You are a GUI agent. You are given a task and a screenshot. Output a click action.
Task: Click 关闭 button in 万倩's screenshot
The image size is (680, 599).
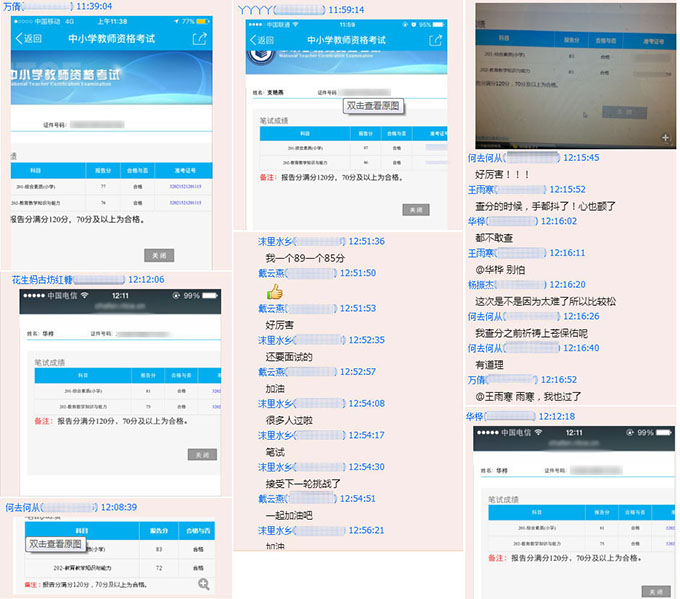click(159, 255)
